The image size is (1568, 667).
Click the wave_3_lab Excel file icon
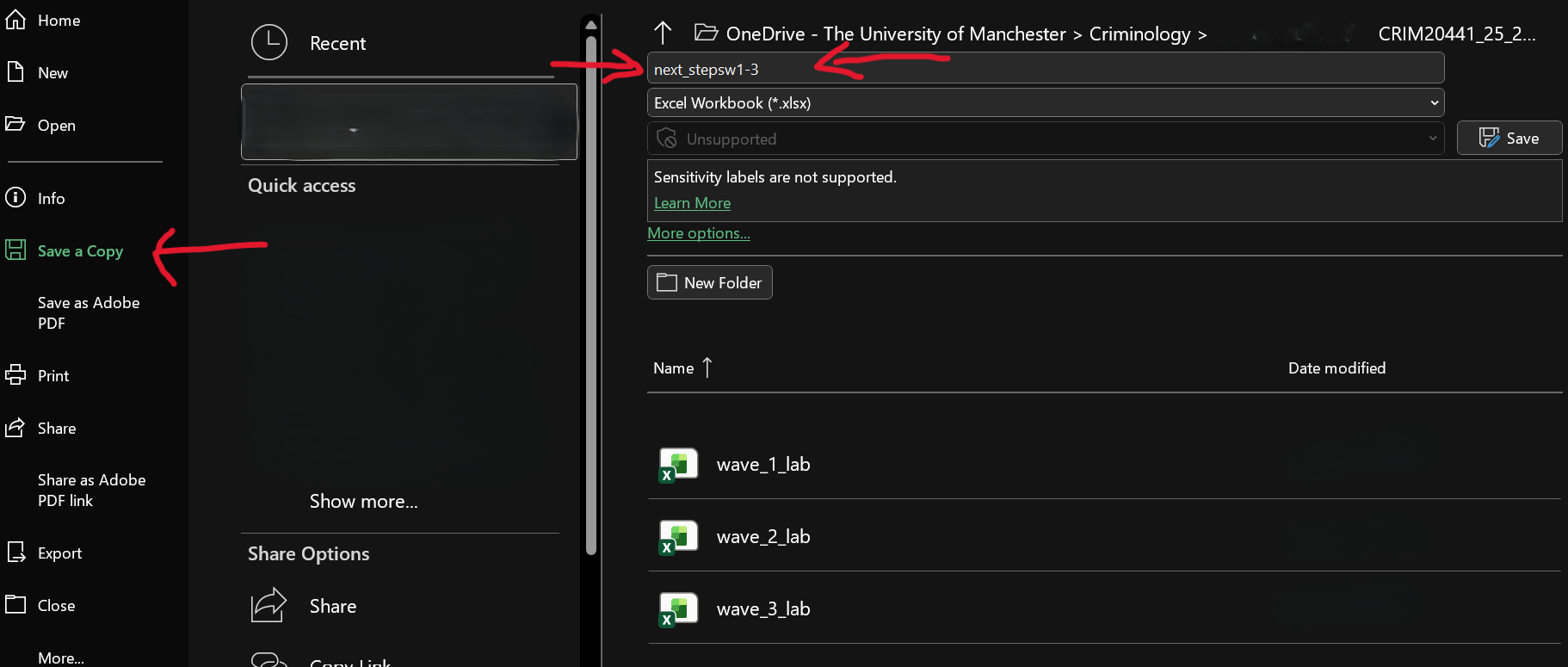coord(677,609)
